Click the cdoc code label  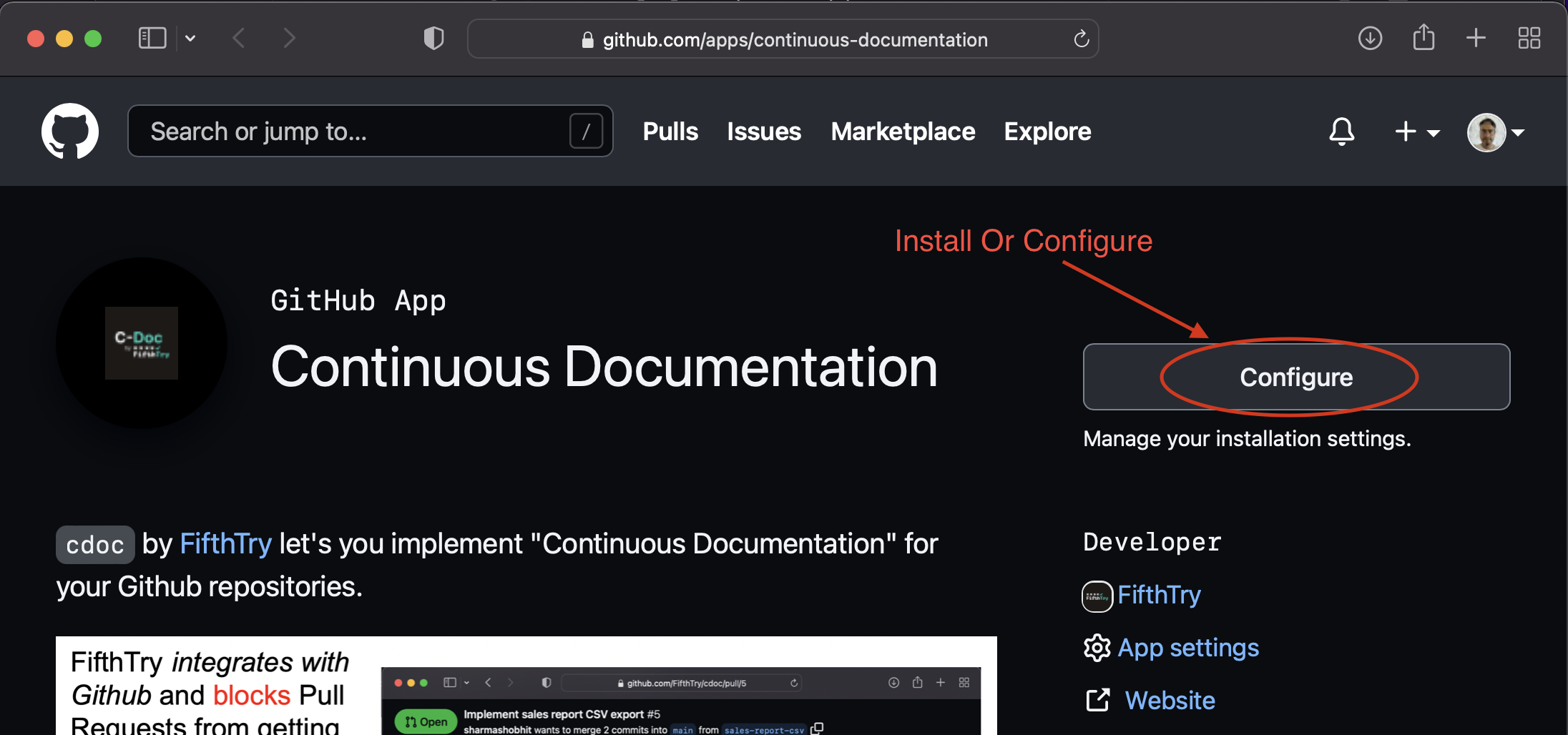click(x=95, y=545)
